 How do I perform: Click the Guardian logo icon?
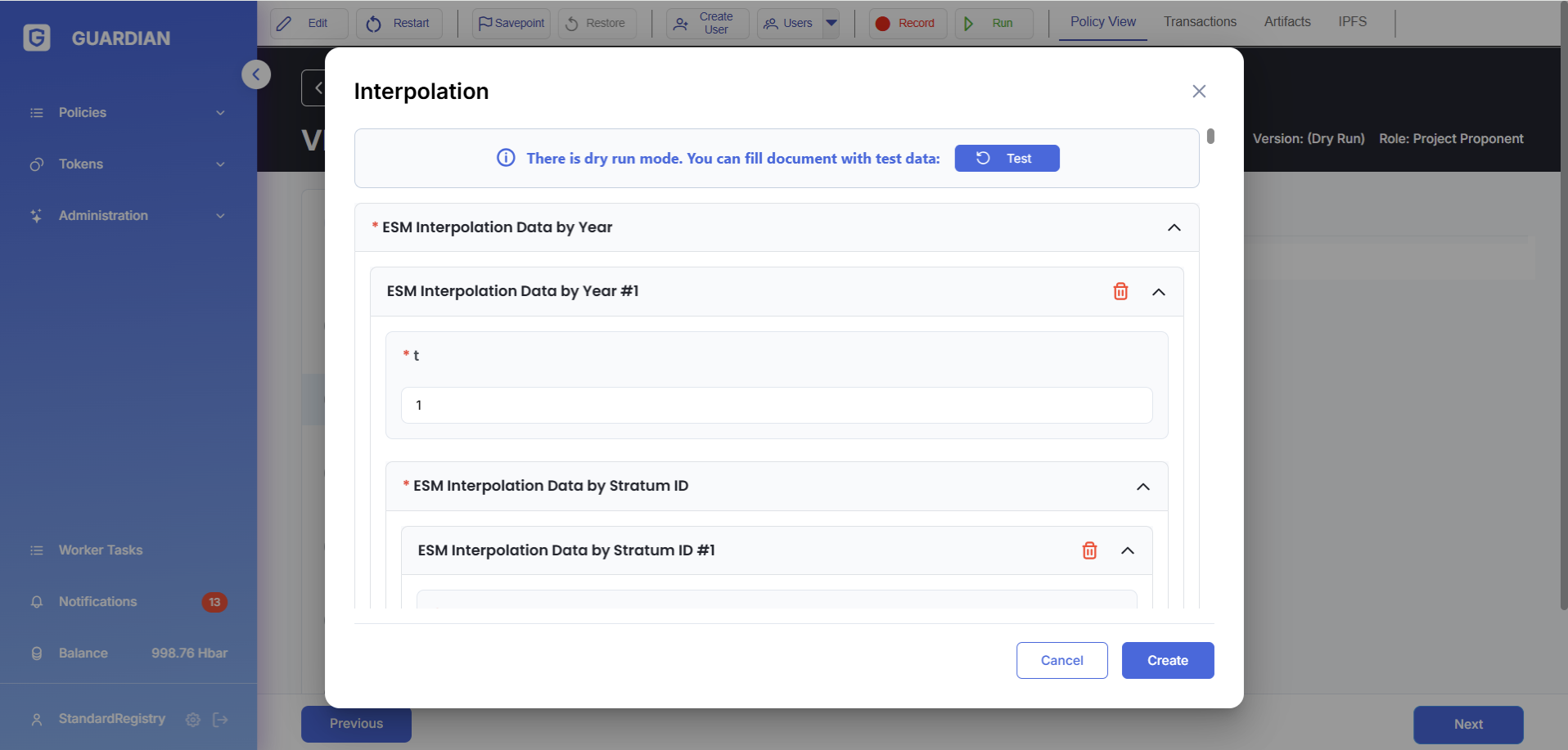coord(37,38)
